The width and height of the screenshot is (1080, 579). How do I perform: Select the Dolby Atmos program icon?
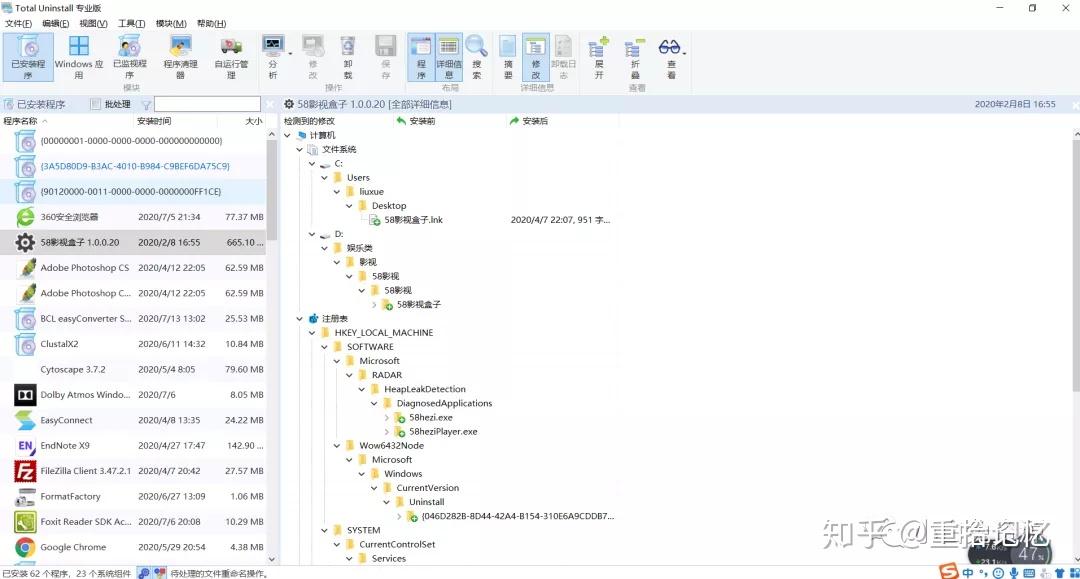click(x=25, y=394)
